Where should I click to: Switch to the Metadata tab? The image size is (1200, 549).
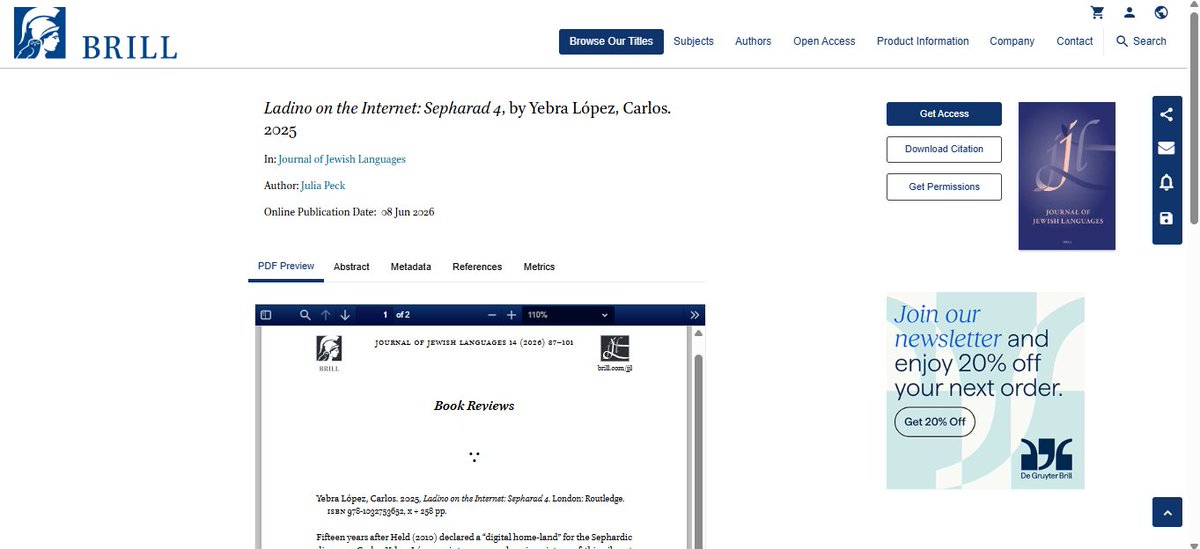point(411,267)
